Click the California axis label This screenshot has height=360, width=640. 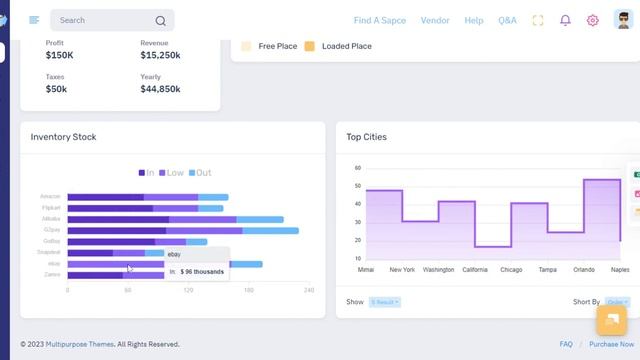click(475, 270)
